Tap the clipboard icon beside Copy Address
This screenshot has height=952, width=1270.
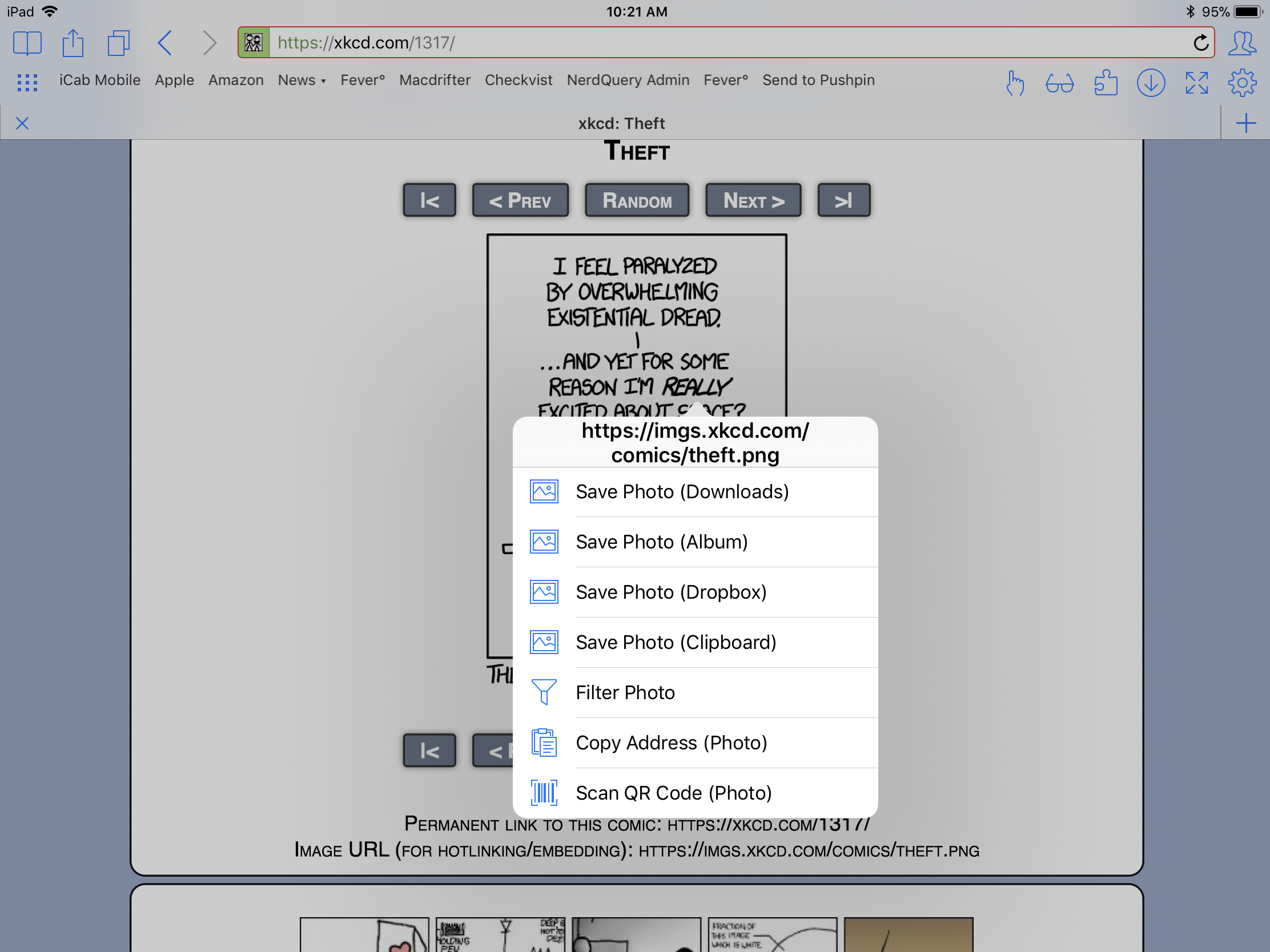click(544, 743)
